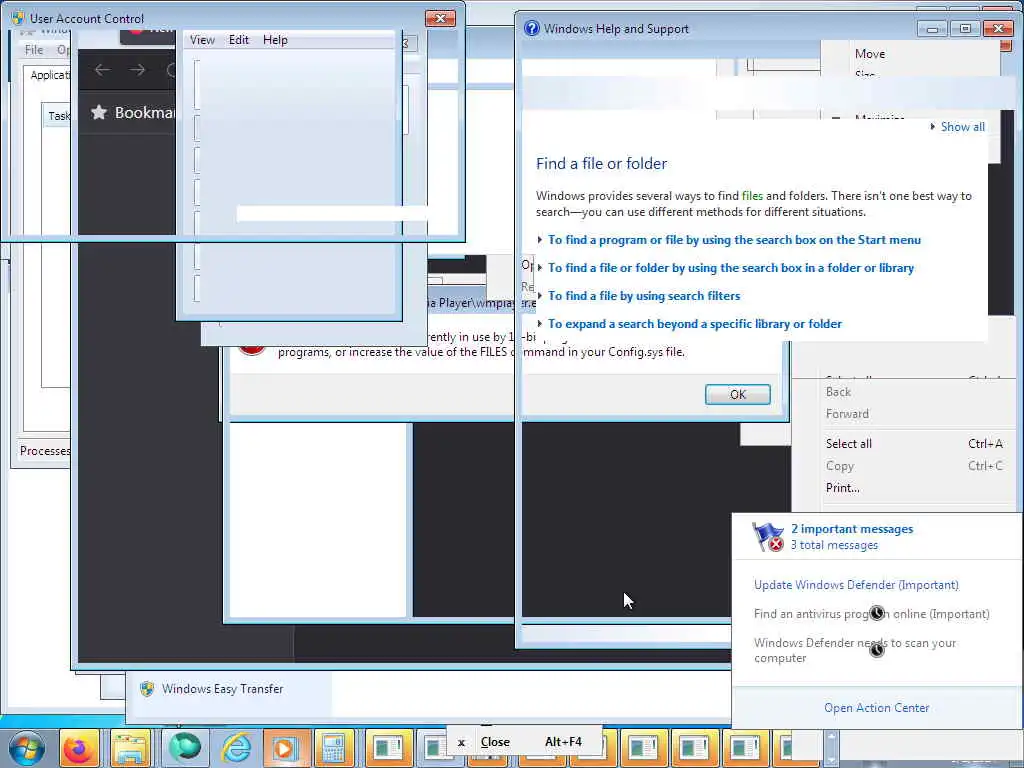Click 3 total messages text
The width and height of the screenshot is (1024, 768).
point(834,545)
